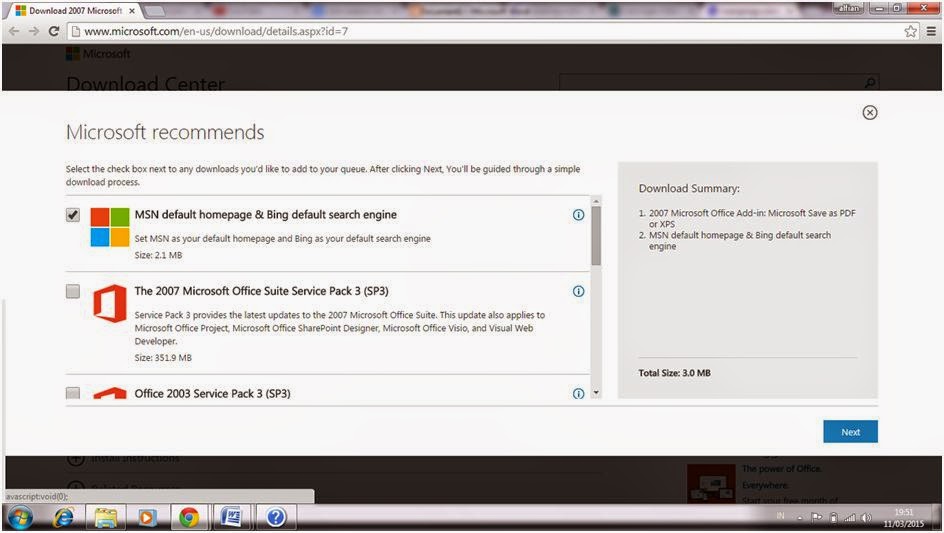Click Office 2003 Service Pack 3 (SP3) title
944x533 pixels.
212,393
